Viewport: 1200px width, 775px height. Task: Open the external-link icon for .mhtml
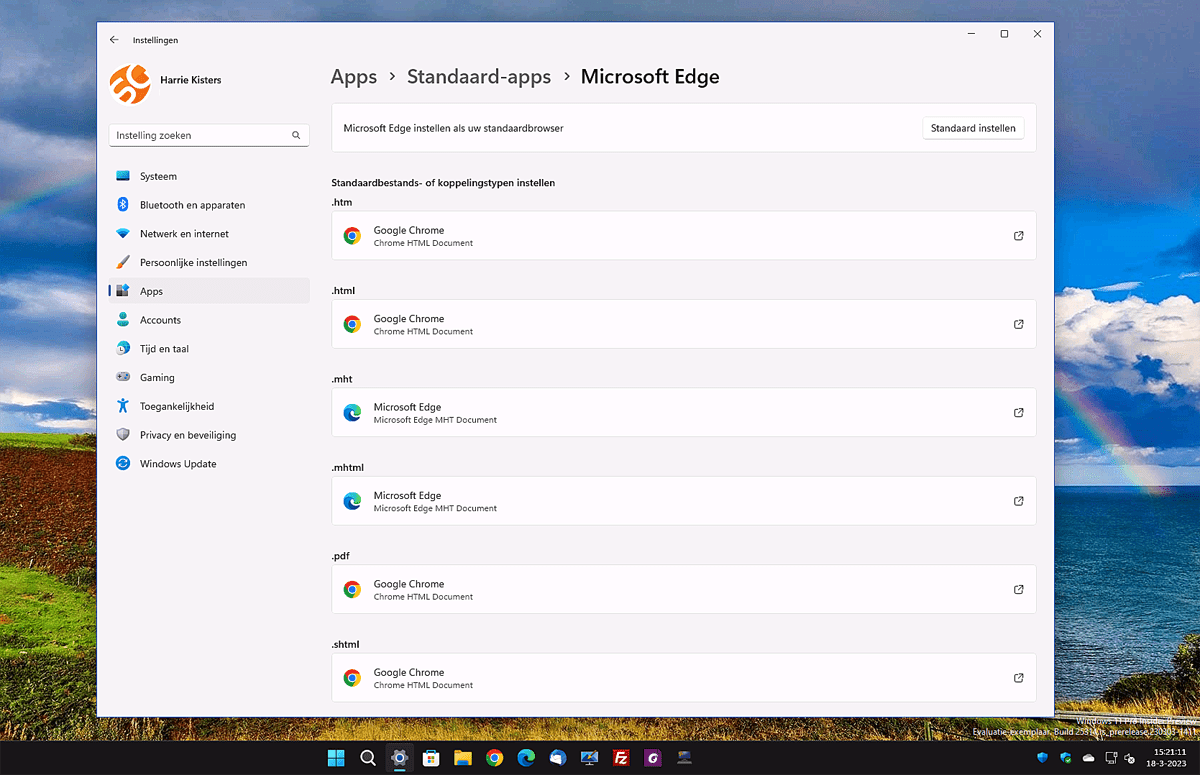pos(1019,501)
